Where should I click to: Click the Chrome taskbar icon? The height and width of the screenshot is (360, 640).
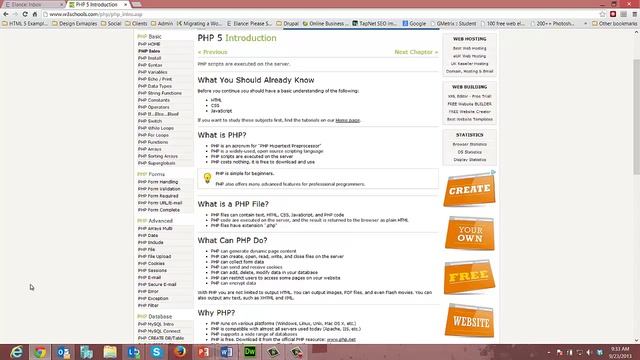[x=40, y=352]
